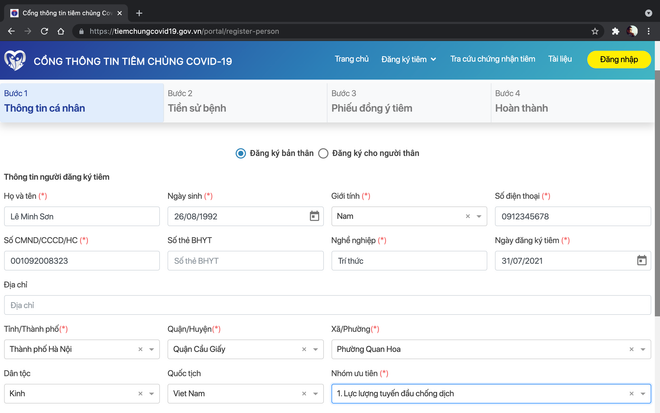Screen dimensions: 660x413
Task: Open the Ngày sinh calendar picker
Action: [314, 216]
